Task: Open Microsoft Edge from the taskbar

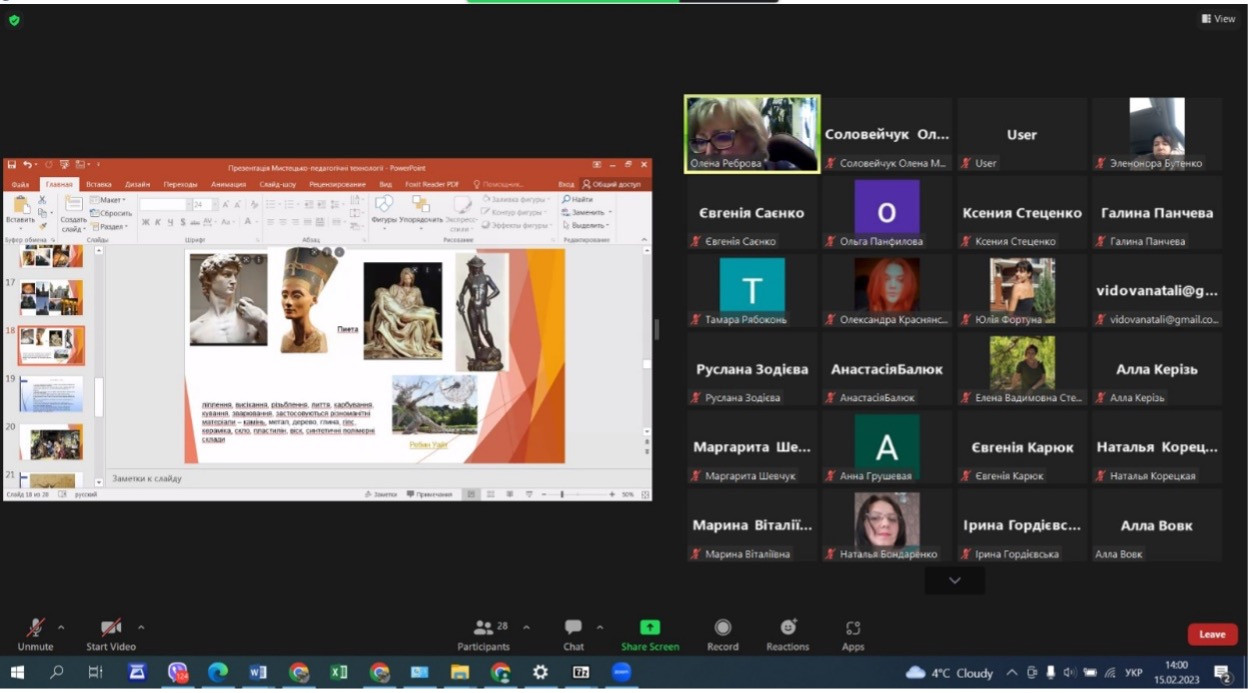Action: pos(217,673)
